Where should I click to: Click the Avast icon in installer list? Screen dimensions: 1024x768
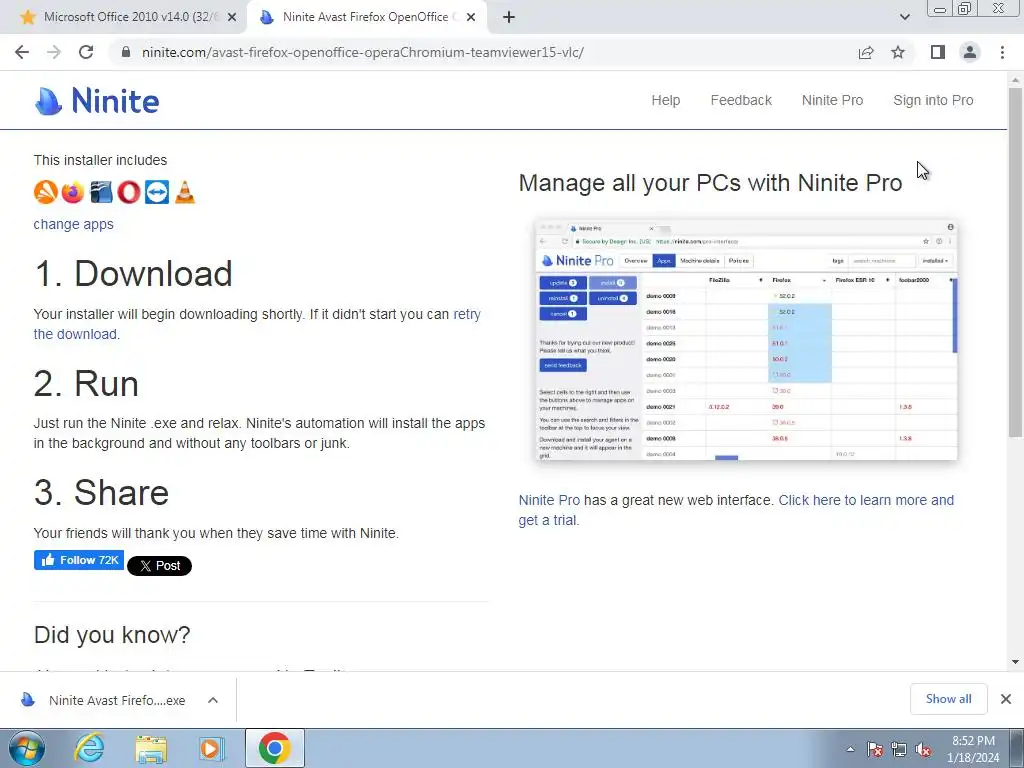[x=45, y=192]
